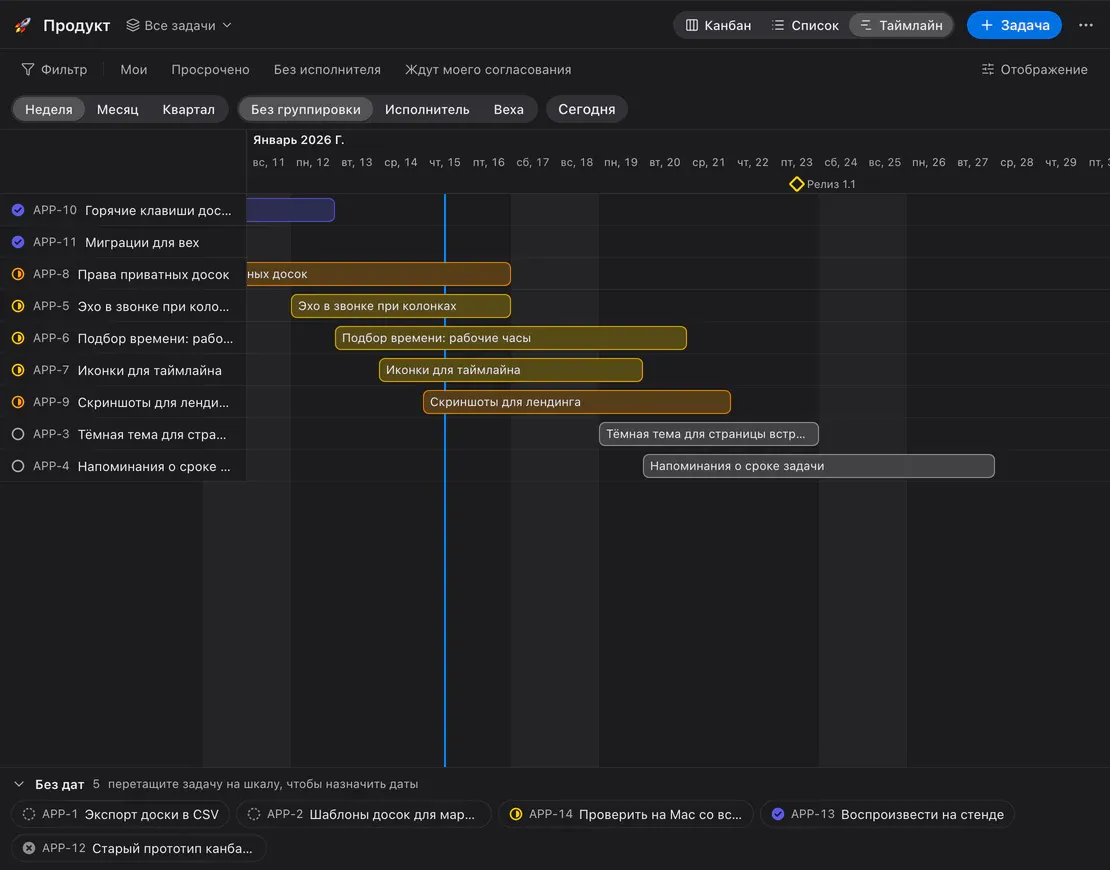Create a new task with Задача button

(1014, 25)
